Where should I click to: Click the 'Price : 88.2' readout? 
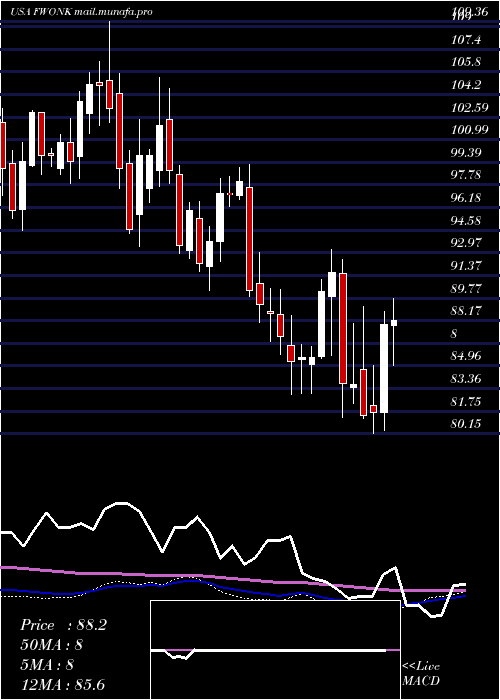[63, 625]
